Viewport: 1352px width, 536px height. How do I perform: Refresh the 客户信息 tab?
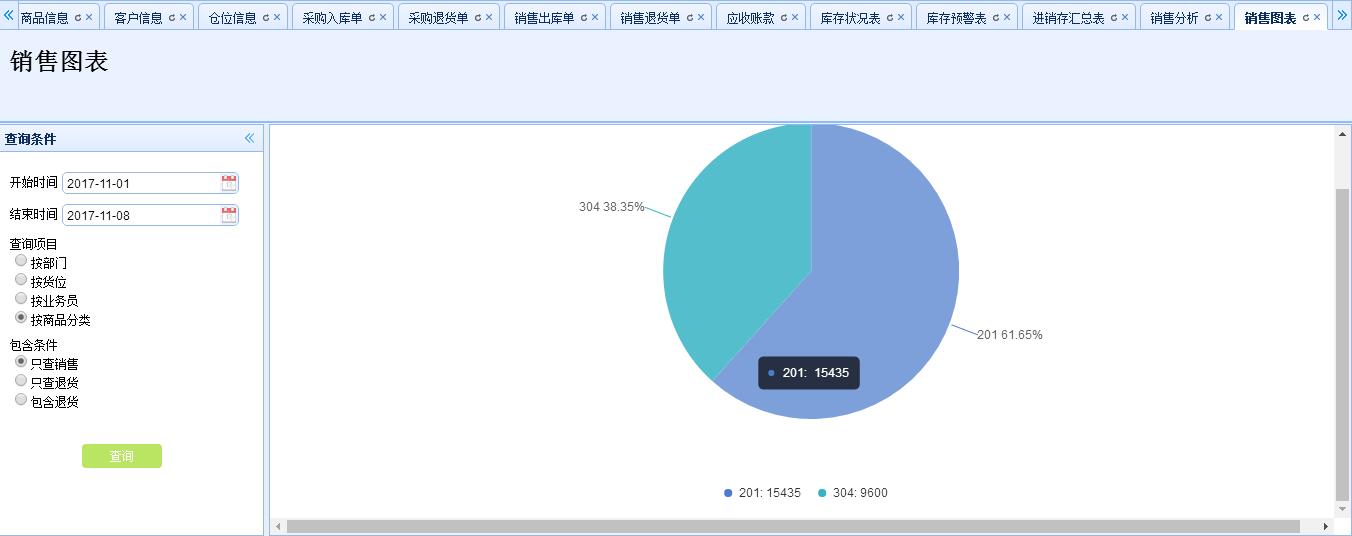[x=171, y=17]
